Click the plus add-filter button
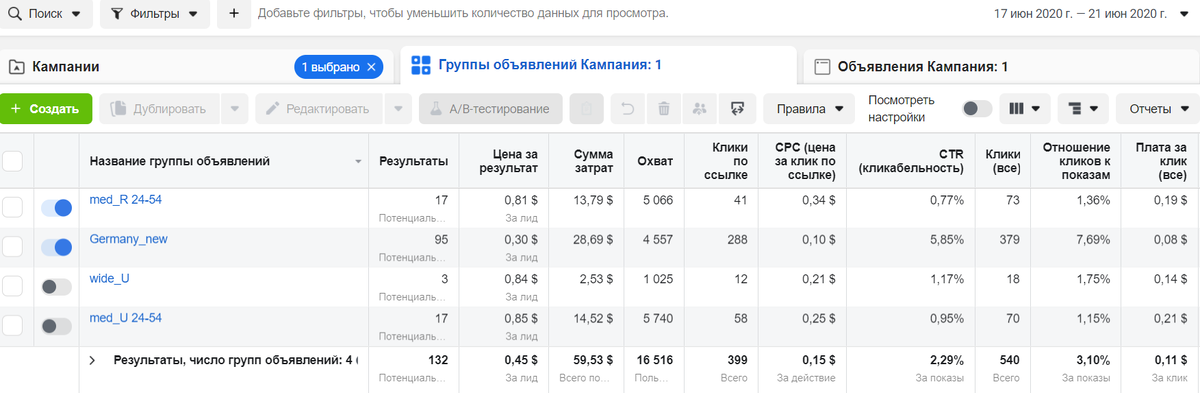This screenshot has width=1200, height=393. point(233,14)
